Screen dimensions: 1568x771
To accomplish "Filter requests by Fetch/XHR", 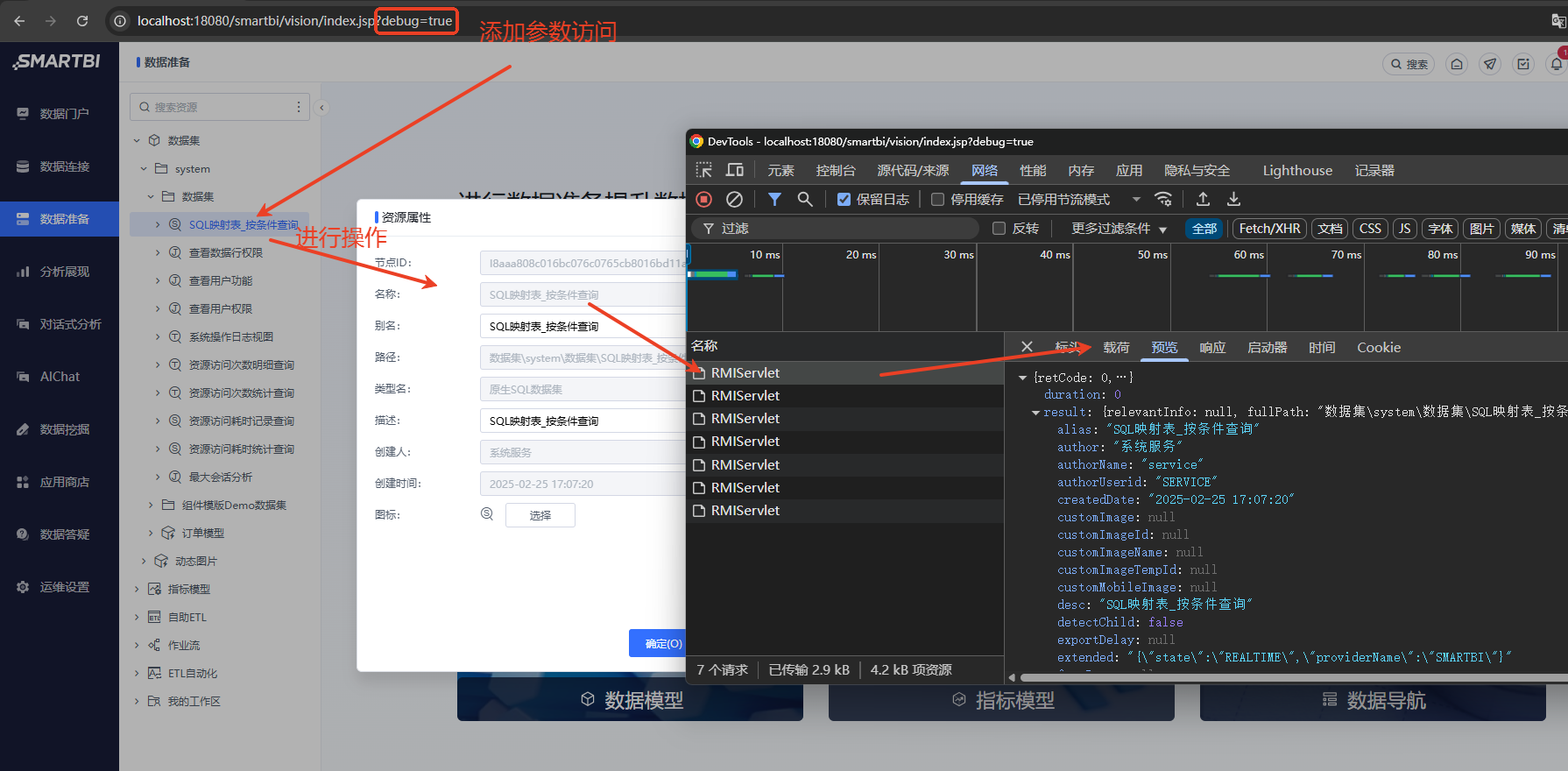I will (1269, 229).
